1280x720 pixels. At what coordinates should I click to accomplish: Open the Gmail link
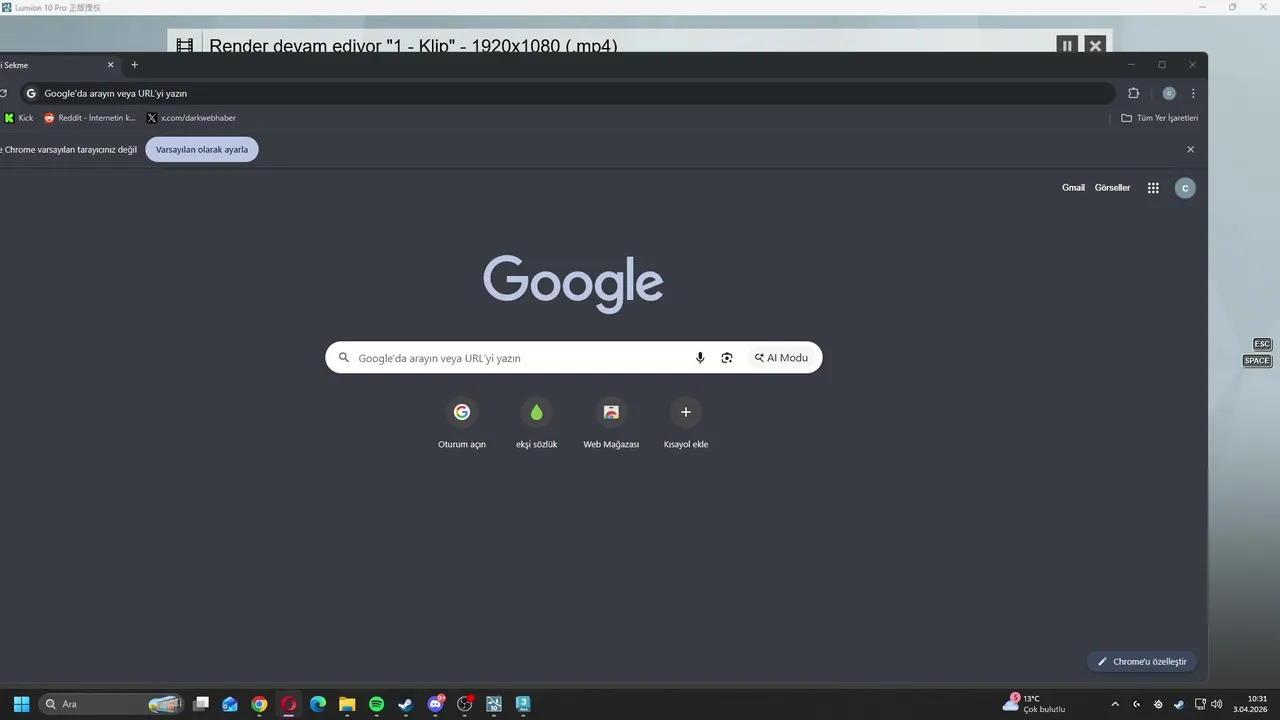1073,188
